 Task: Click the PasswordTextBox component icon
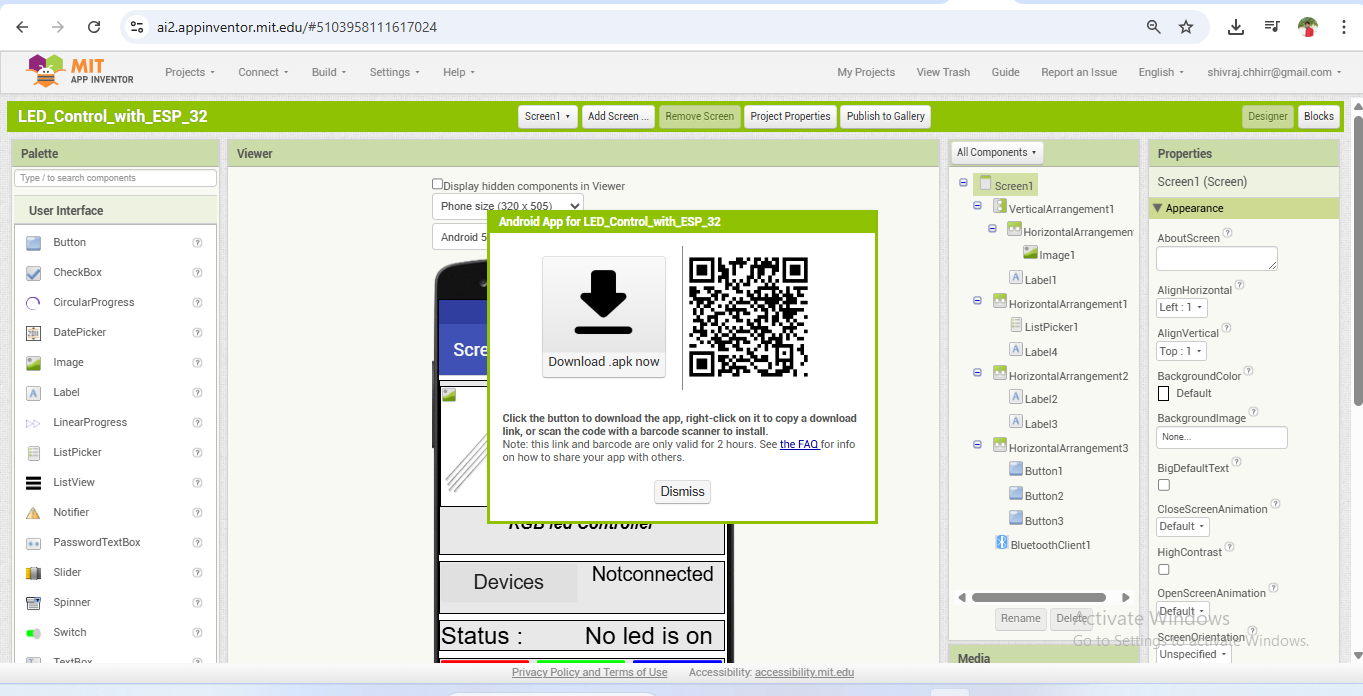click(34, 543)
